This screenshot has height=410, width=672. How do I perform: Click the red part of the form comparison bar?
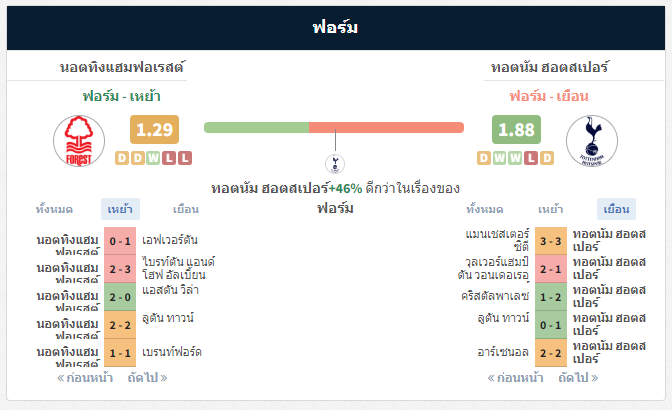(386, 128)
